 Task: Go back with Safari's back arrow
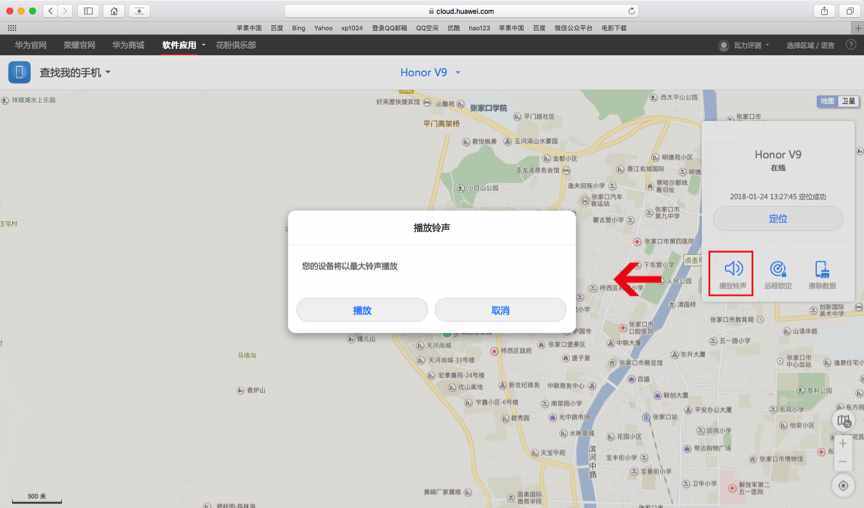tap(51, 11)
